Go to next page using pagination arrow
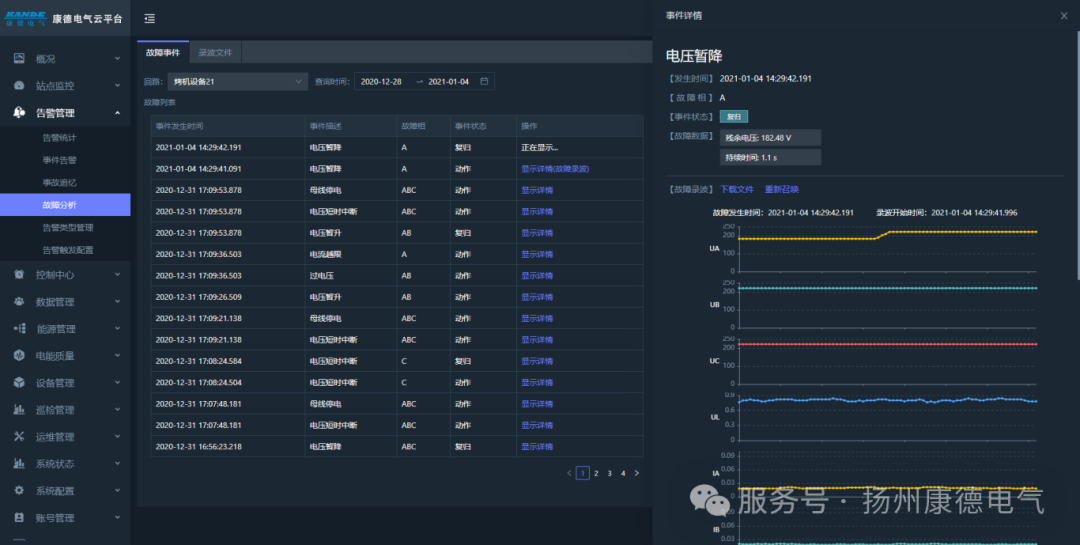This screenshot has height=545, width=1080. (x=637, y=473)
